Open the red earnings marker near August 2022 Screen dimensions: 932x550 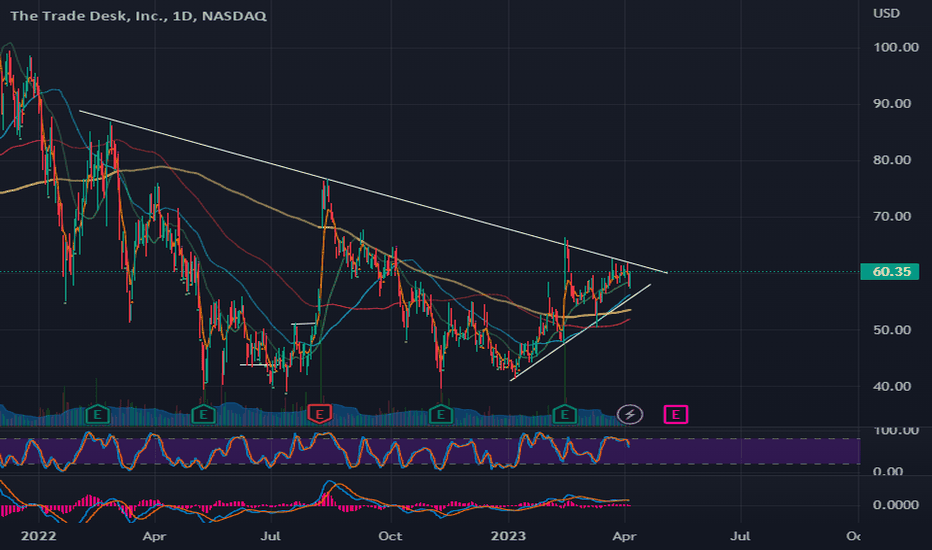click(319, 414)
